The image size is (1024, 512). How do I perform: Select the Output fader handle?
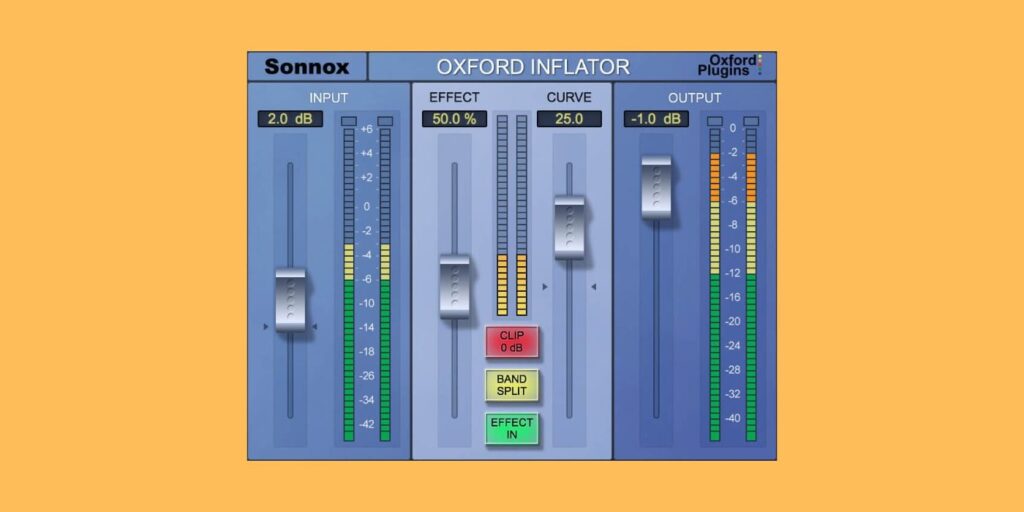(656, 187)
